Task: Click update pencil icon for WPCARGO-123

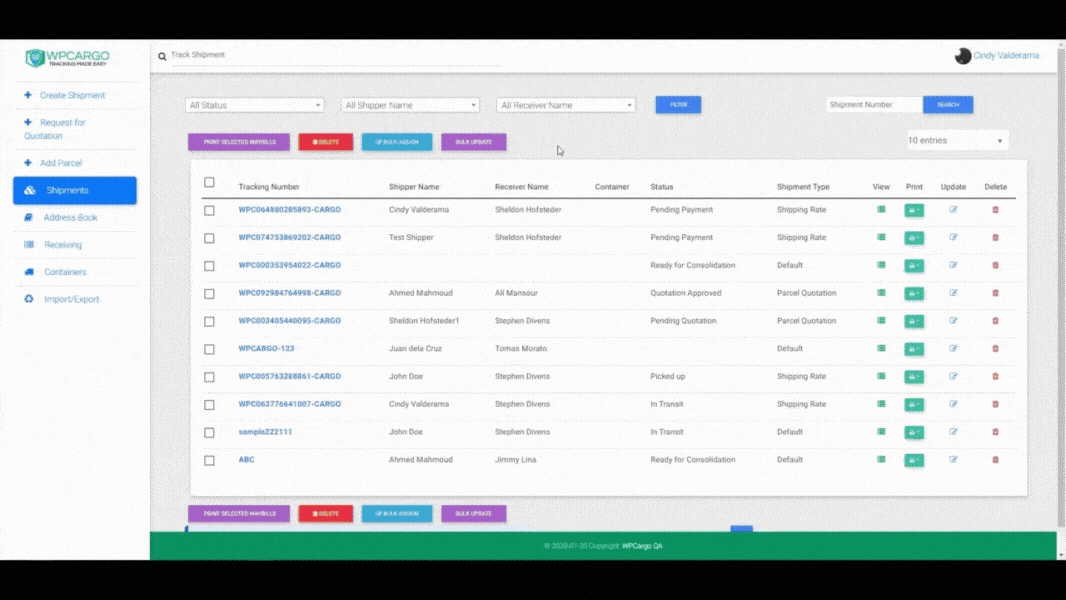Action: click(x=953, y=349)
